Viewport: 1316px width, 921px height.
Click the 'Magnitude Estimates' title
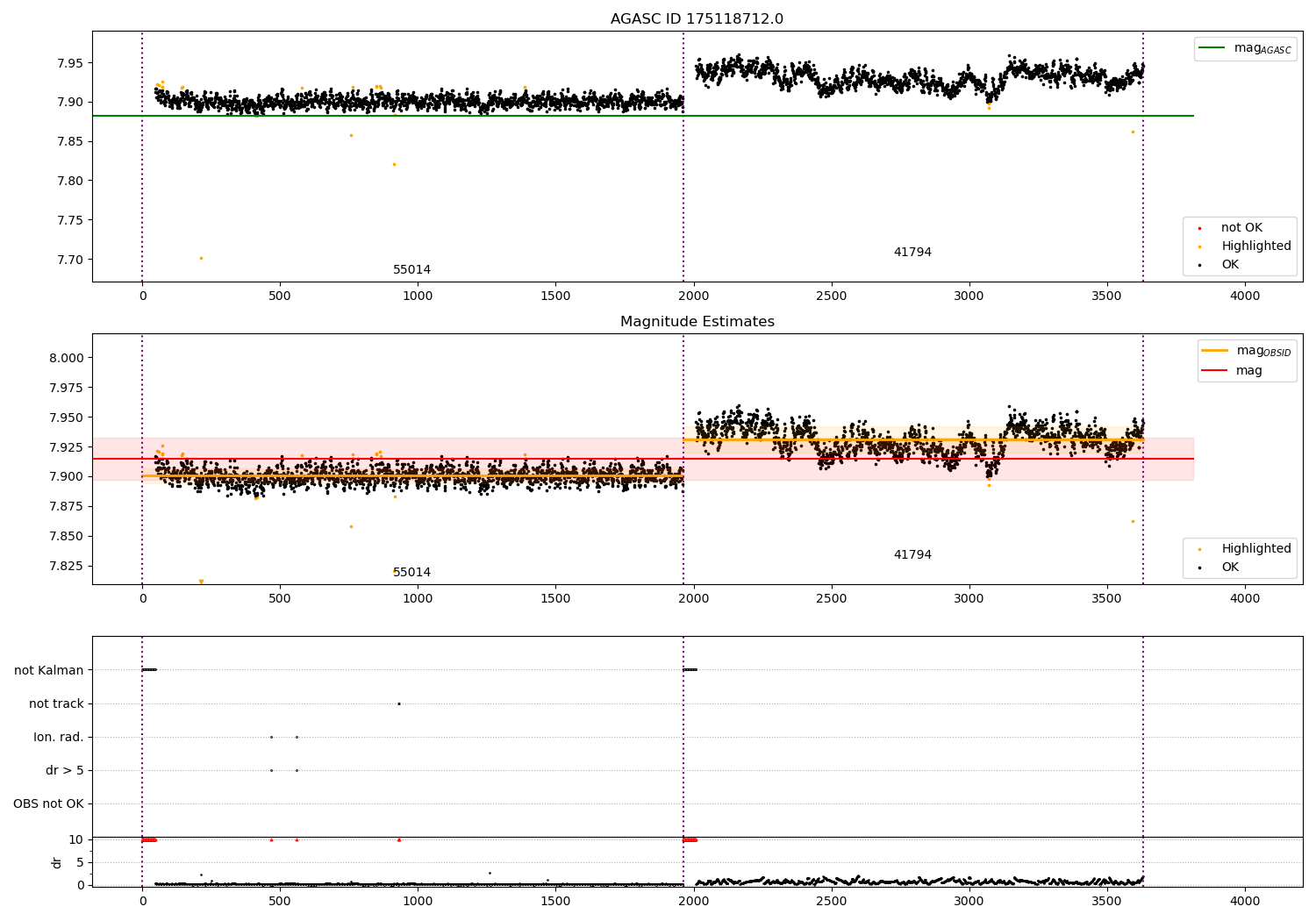tap(697, 322)
